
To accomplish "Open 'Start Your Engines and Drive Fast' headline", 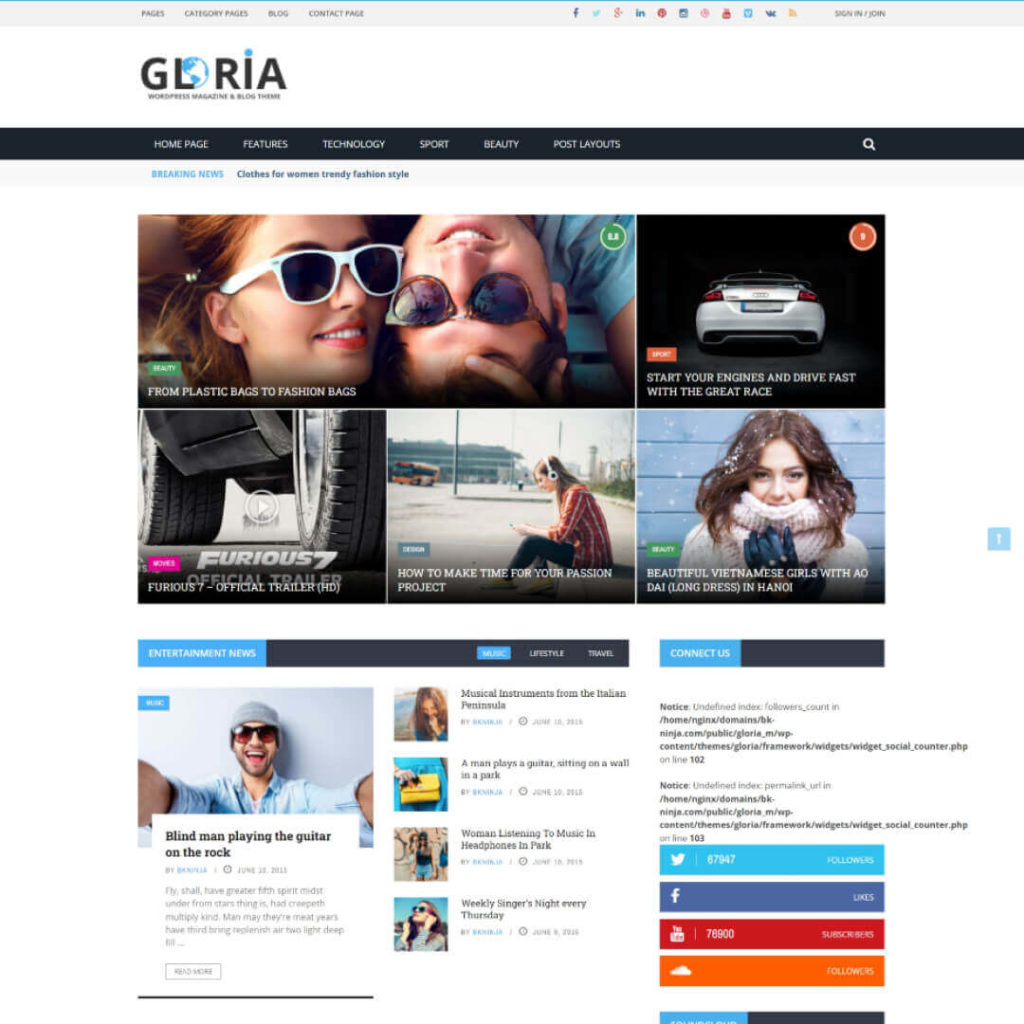I will tap(751, 385).
